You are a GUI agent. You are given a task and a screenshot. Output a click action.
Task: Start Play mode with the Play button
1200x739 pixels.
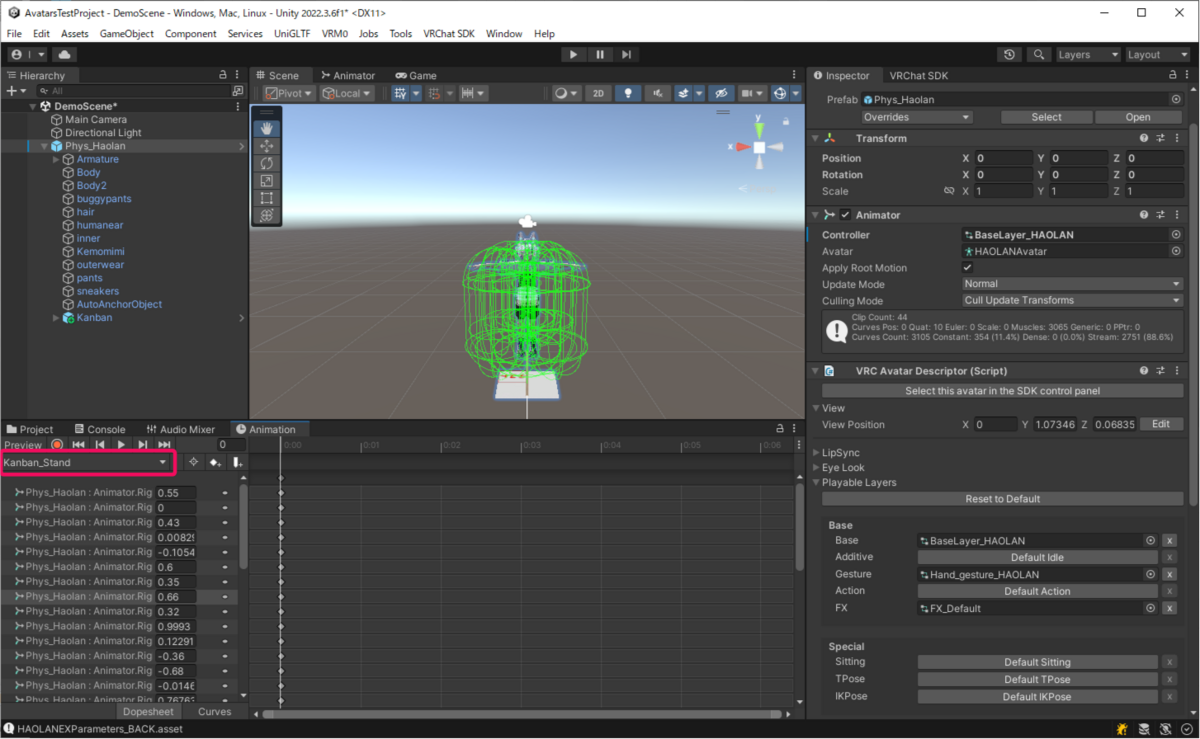pos(573,55)
